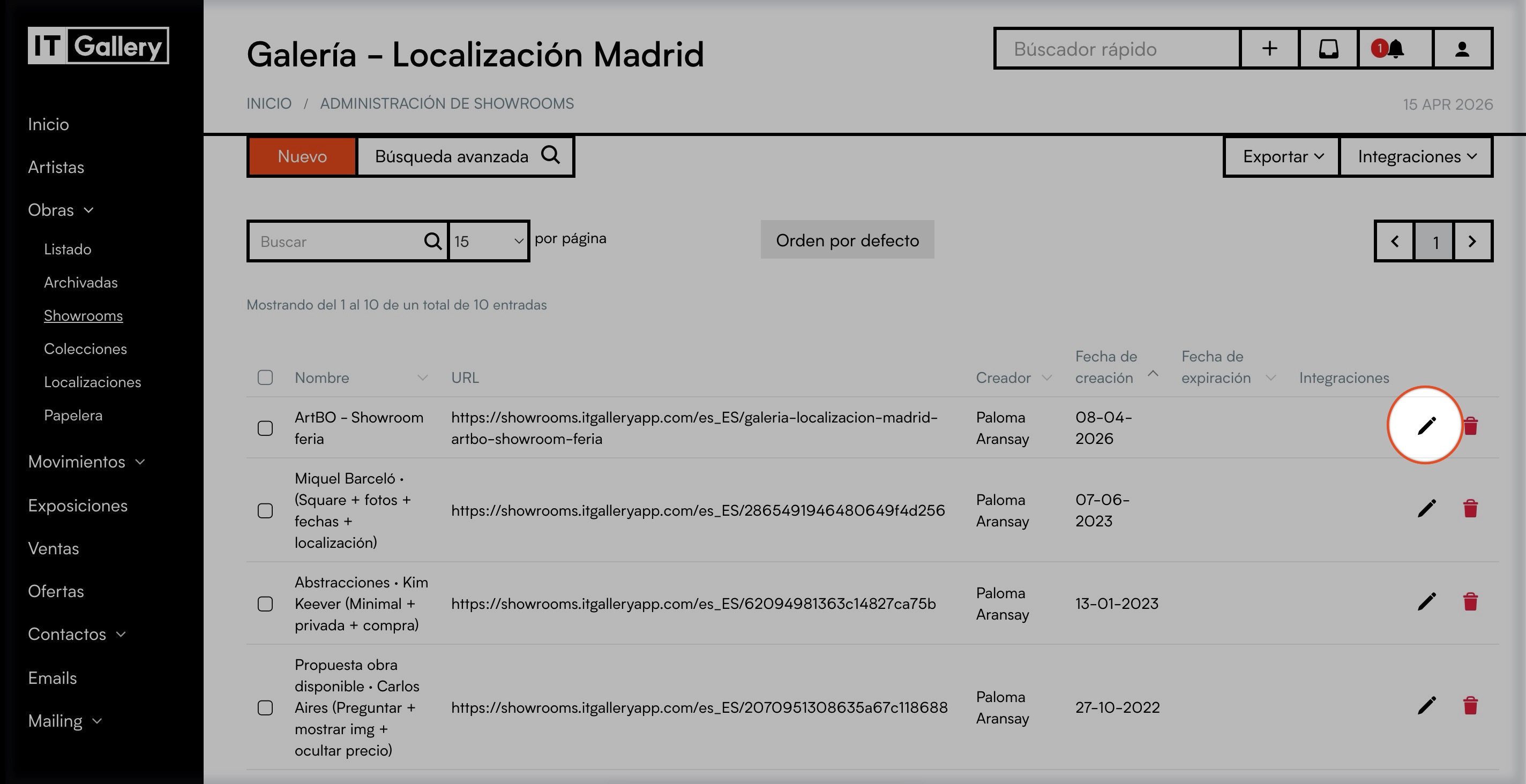Open the Exportar dropdown
Screen dimensions: 1526x784
tap(1282, 156)
